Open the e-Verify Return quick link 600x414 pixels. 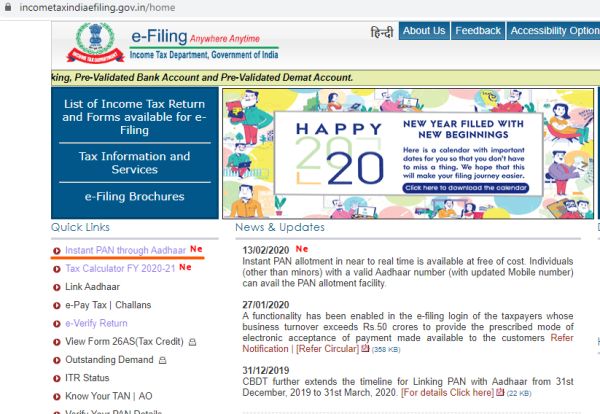[96, 323]
